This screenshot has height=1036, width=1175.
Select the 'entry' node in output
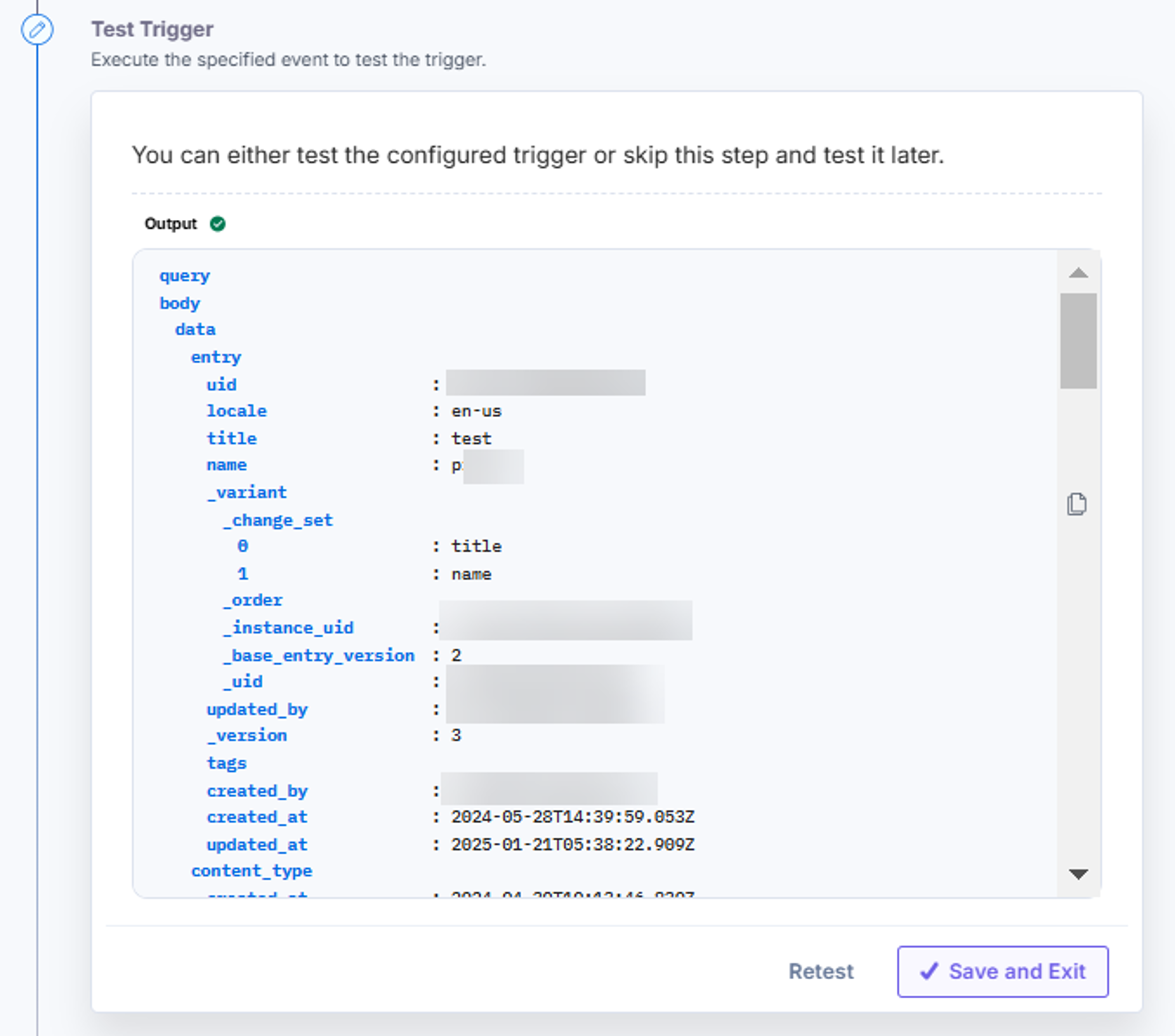(x=216, y=358)
